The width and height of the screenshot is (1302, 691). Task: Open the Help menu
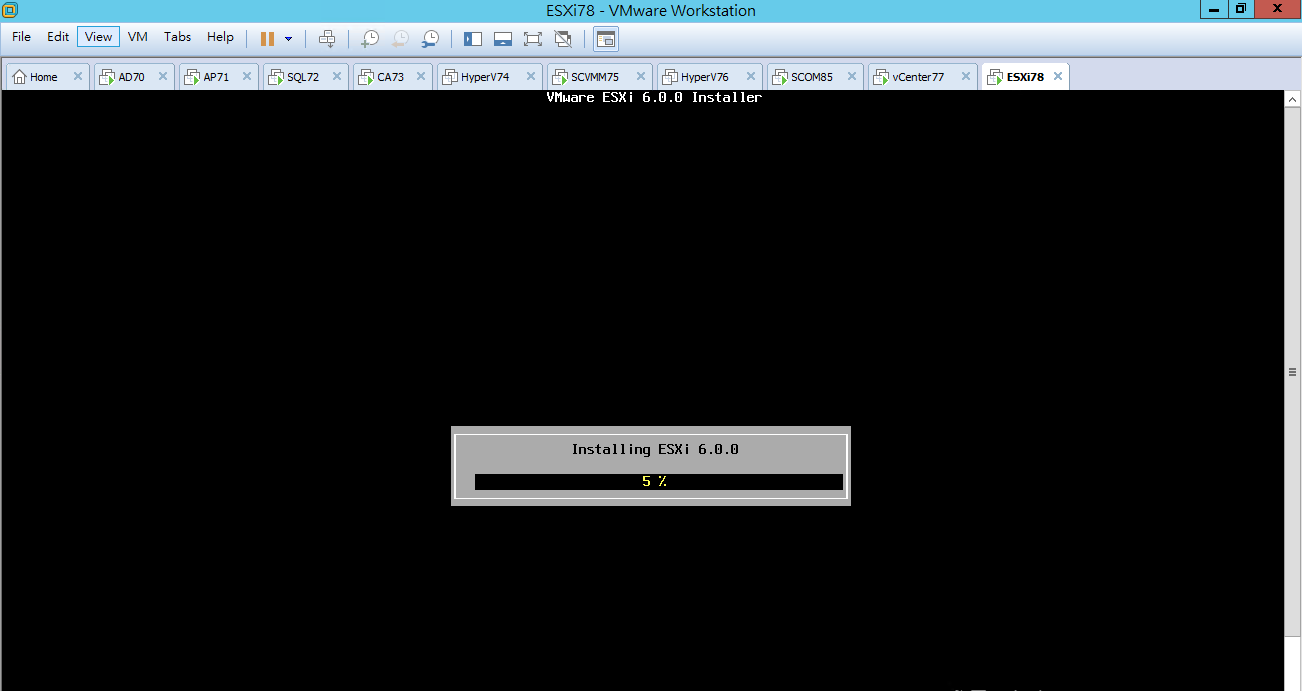[x=220, y=37]
